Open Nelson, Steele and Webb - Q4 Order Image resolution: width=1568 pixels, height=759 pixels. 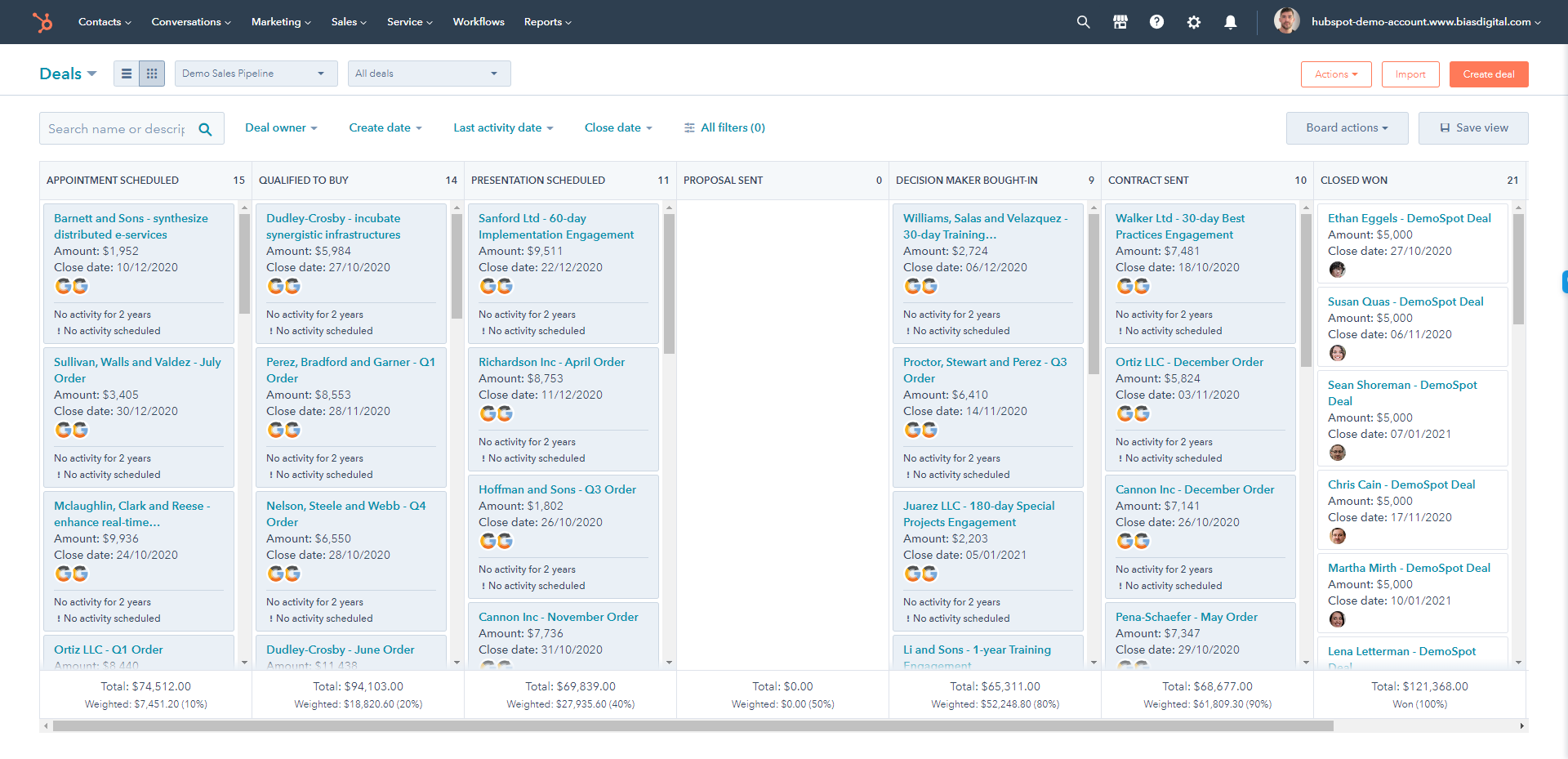coord(346,514)
